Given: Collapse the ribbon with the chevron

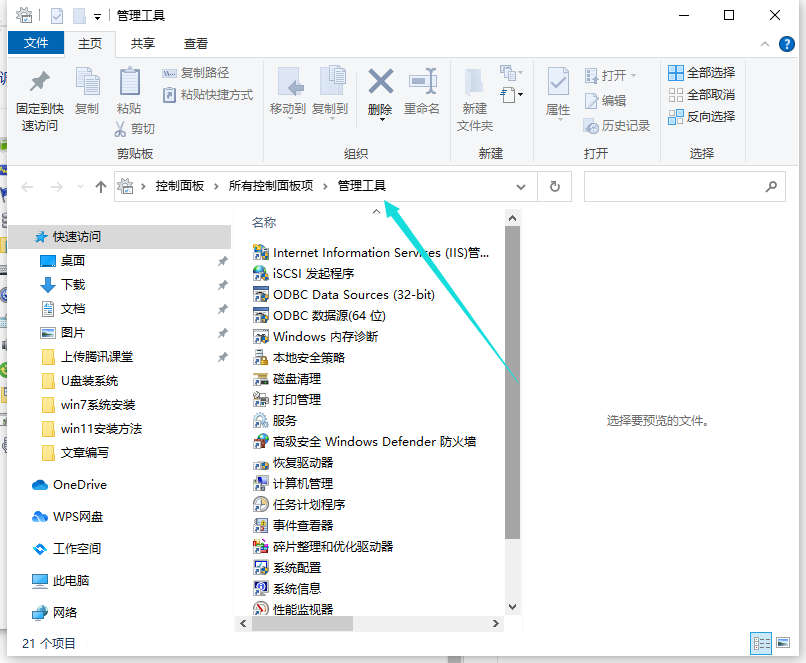Looking at the screenshot, I should (764, 44).
